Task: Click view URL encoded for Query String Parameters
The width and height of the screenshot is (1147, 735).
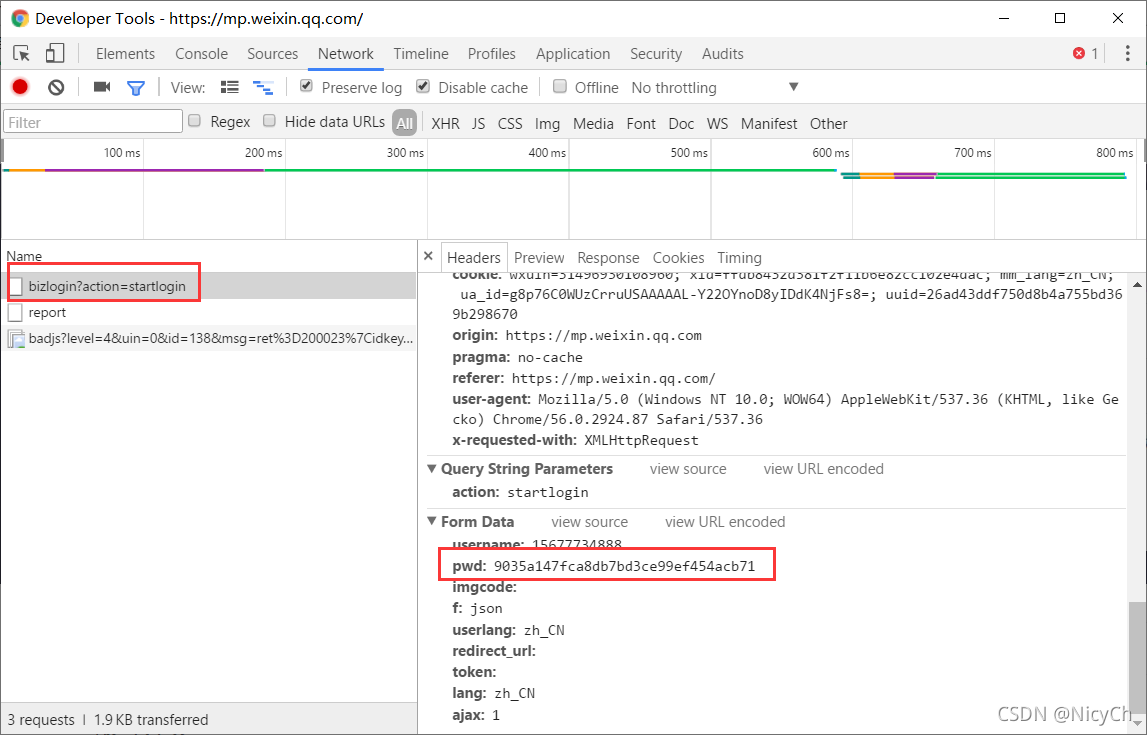Action: (823, 469)
